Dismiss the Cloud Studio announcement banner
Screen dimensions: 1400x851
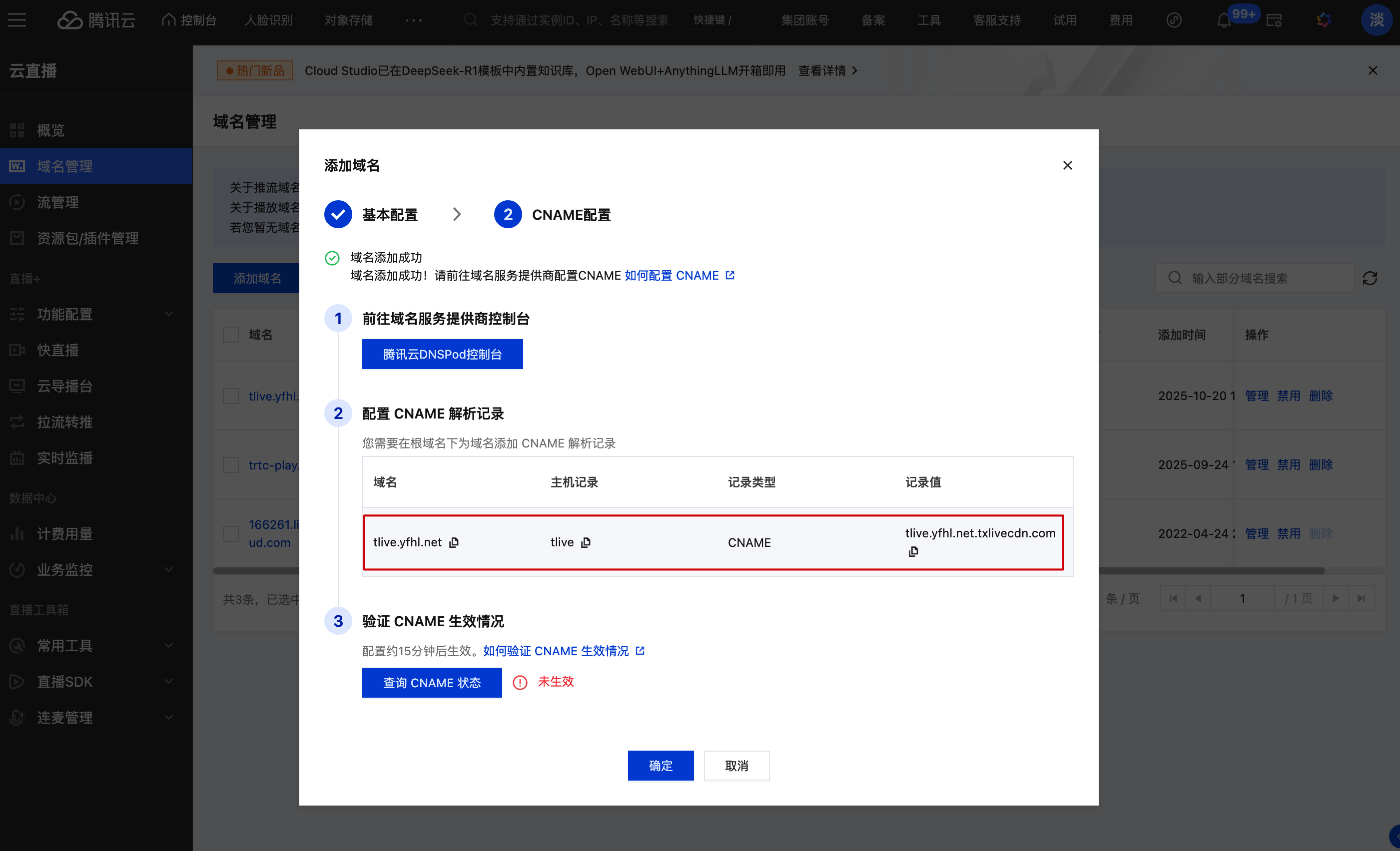(x=1372, y=70)
